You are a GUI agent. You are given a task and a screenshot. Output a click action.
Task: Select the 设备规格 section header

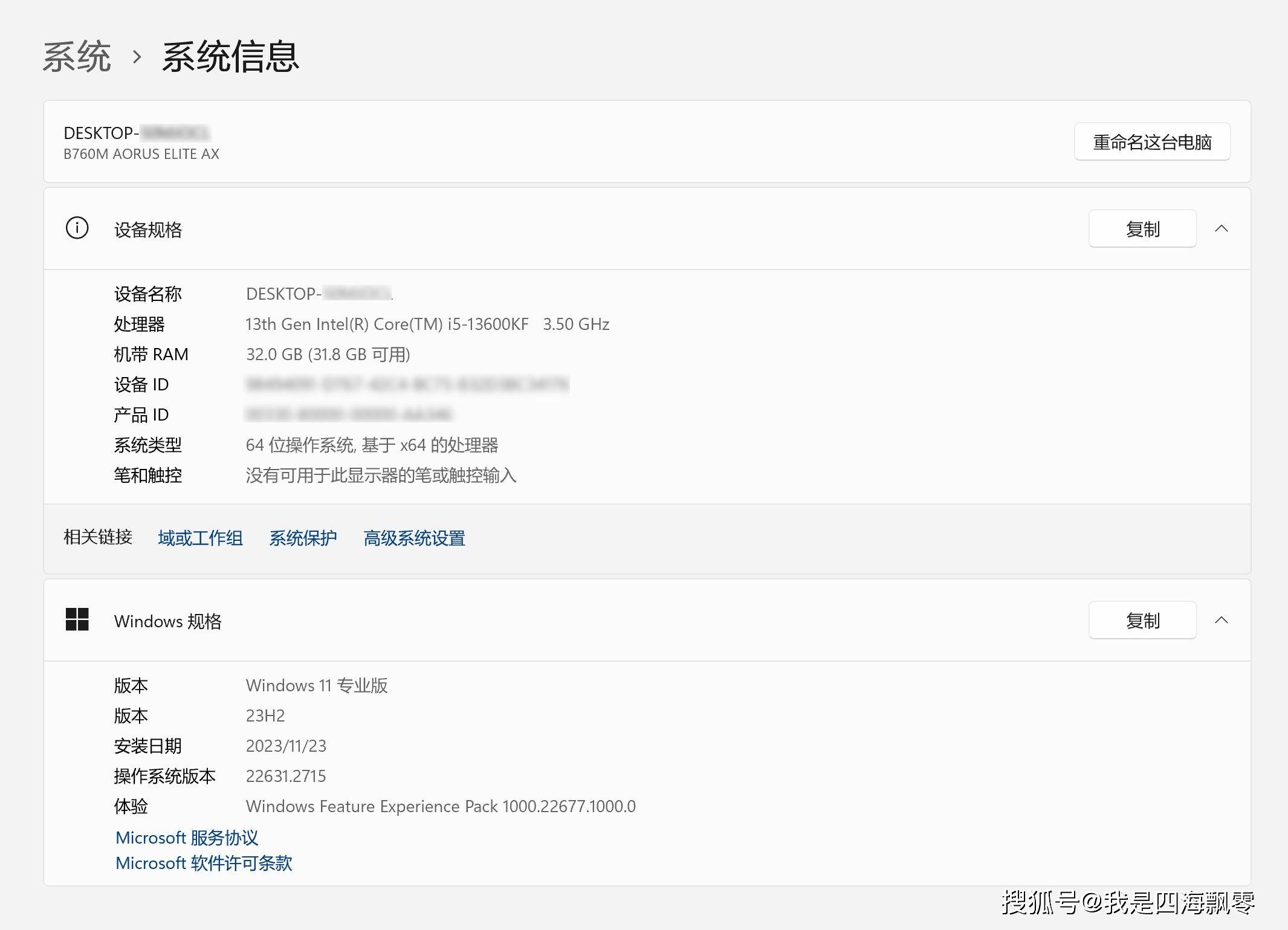click(x=647, y=229)
